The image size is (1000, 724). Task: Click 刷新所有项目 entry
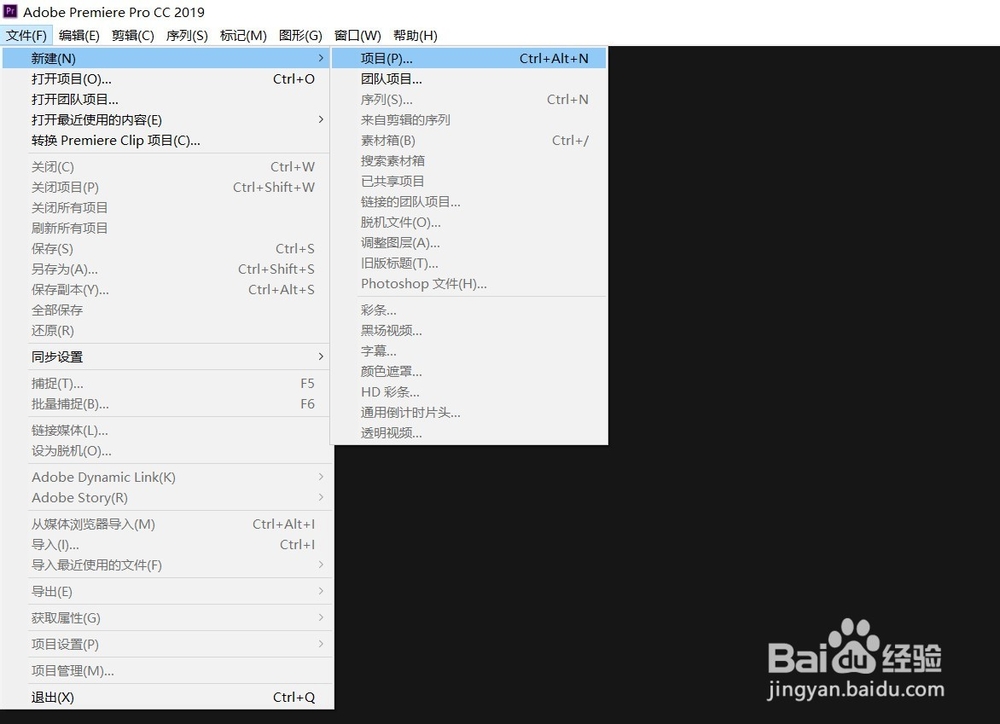166,228
